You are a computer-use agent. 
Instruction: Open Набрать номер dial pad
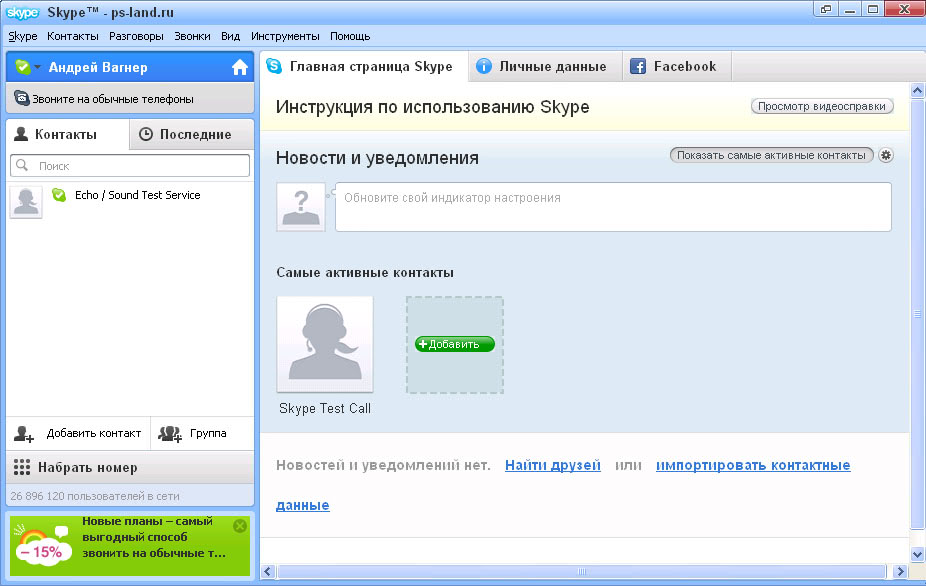130,467
